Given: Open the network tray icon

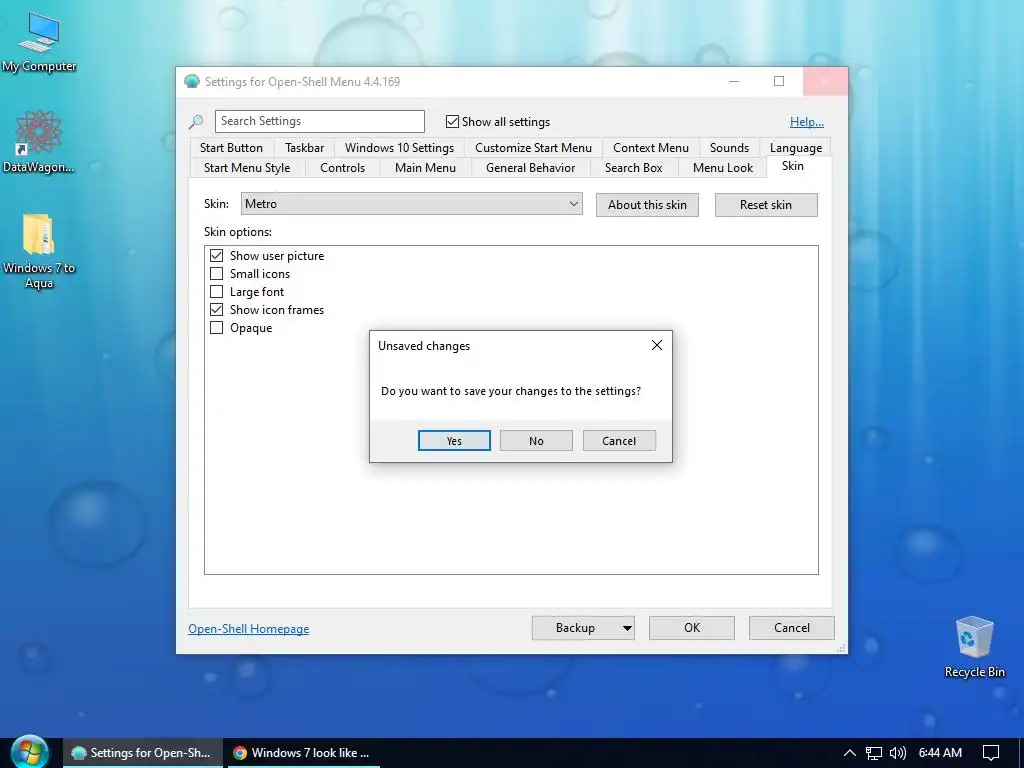Looking at the screenshot, I should pos(873,753).
